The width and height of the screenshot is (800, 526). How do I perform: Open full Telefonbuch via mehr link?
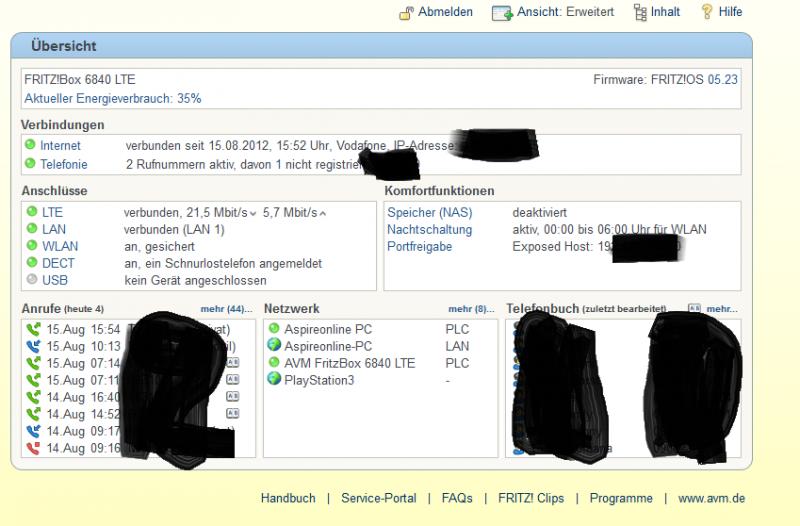[x=722, y=309]
